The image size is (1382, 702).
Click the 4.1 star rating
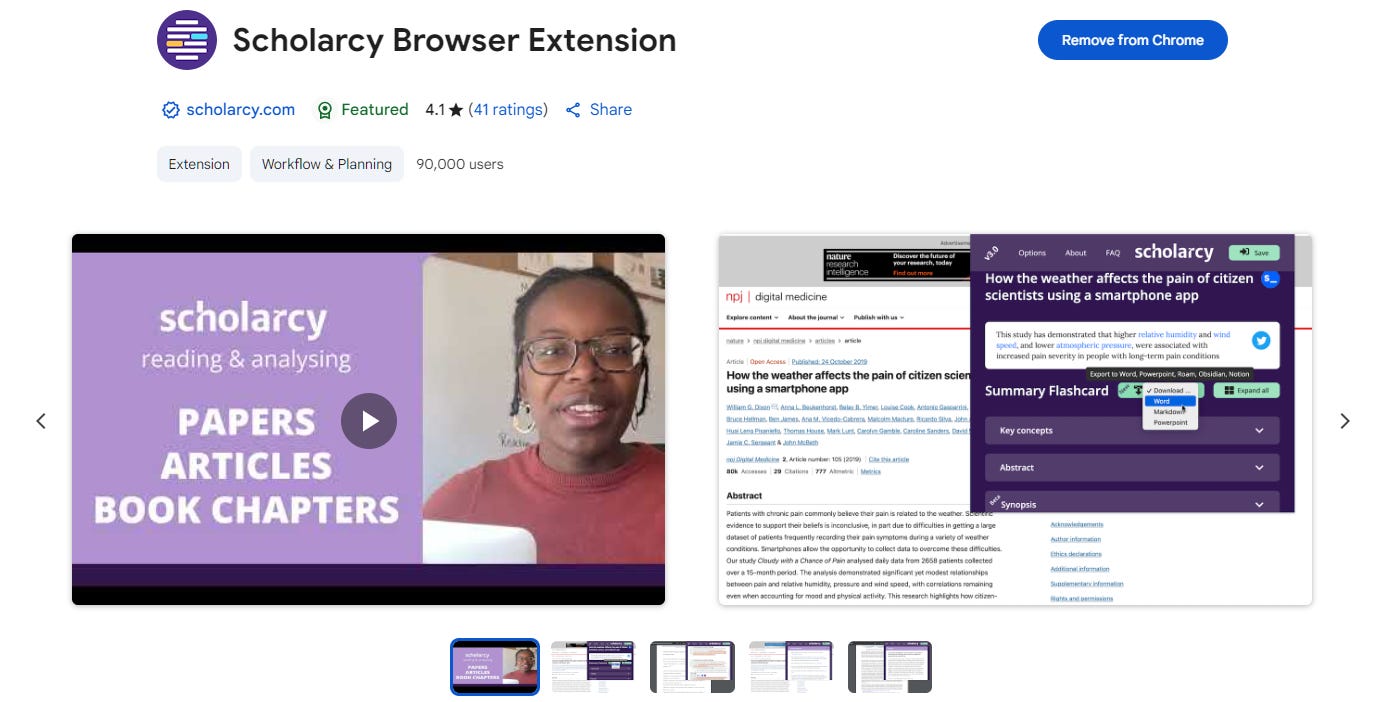click(444, 110)
